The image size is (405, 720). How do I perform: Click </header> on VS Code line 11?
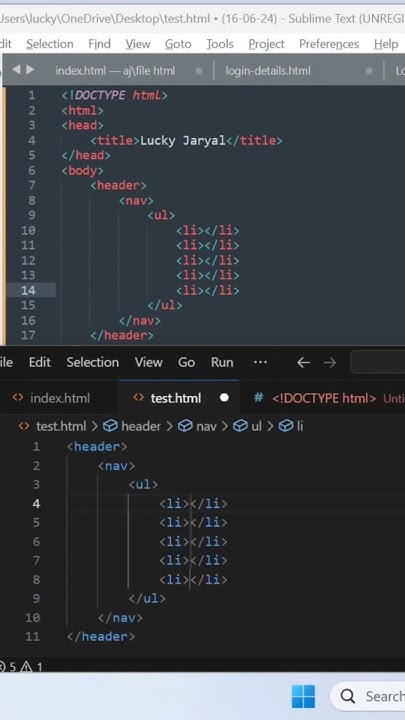[x=101, y=637]
